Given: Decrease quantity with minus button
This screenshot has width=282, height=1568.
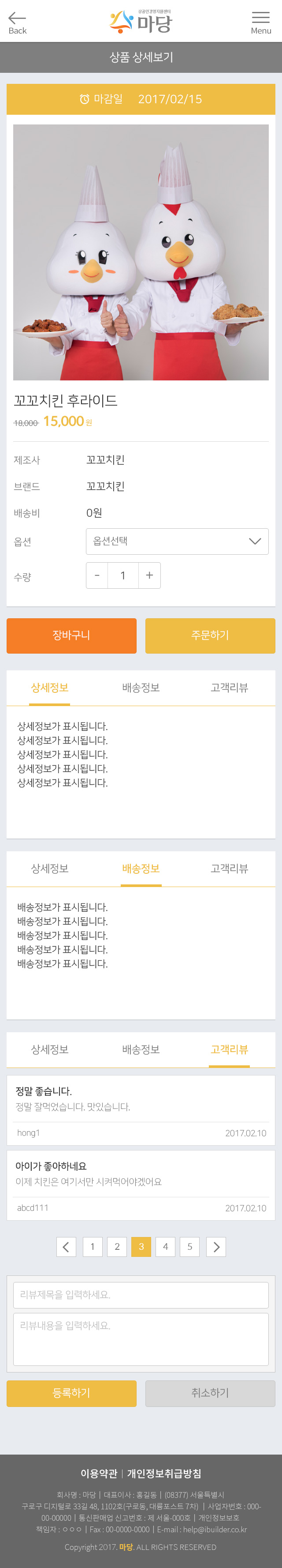Looking at the screenshot, I should point(97,575).
